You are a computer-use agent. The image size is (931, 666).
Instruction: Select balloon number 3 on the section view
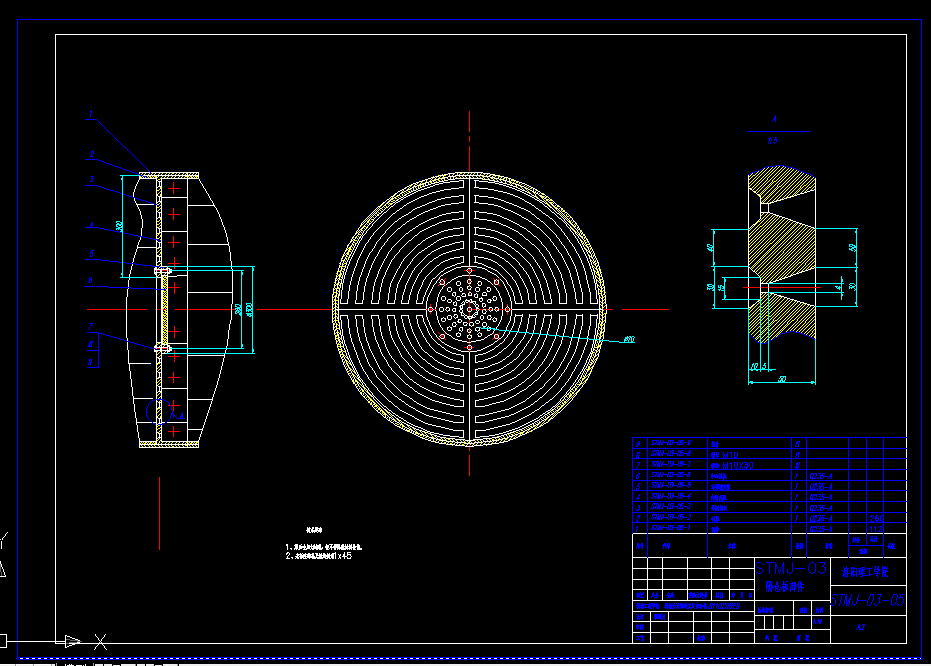91,179
